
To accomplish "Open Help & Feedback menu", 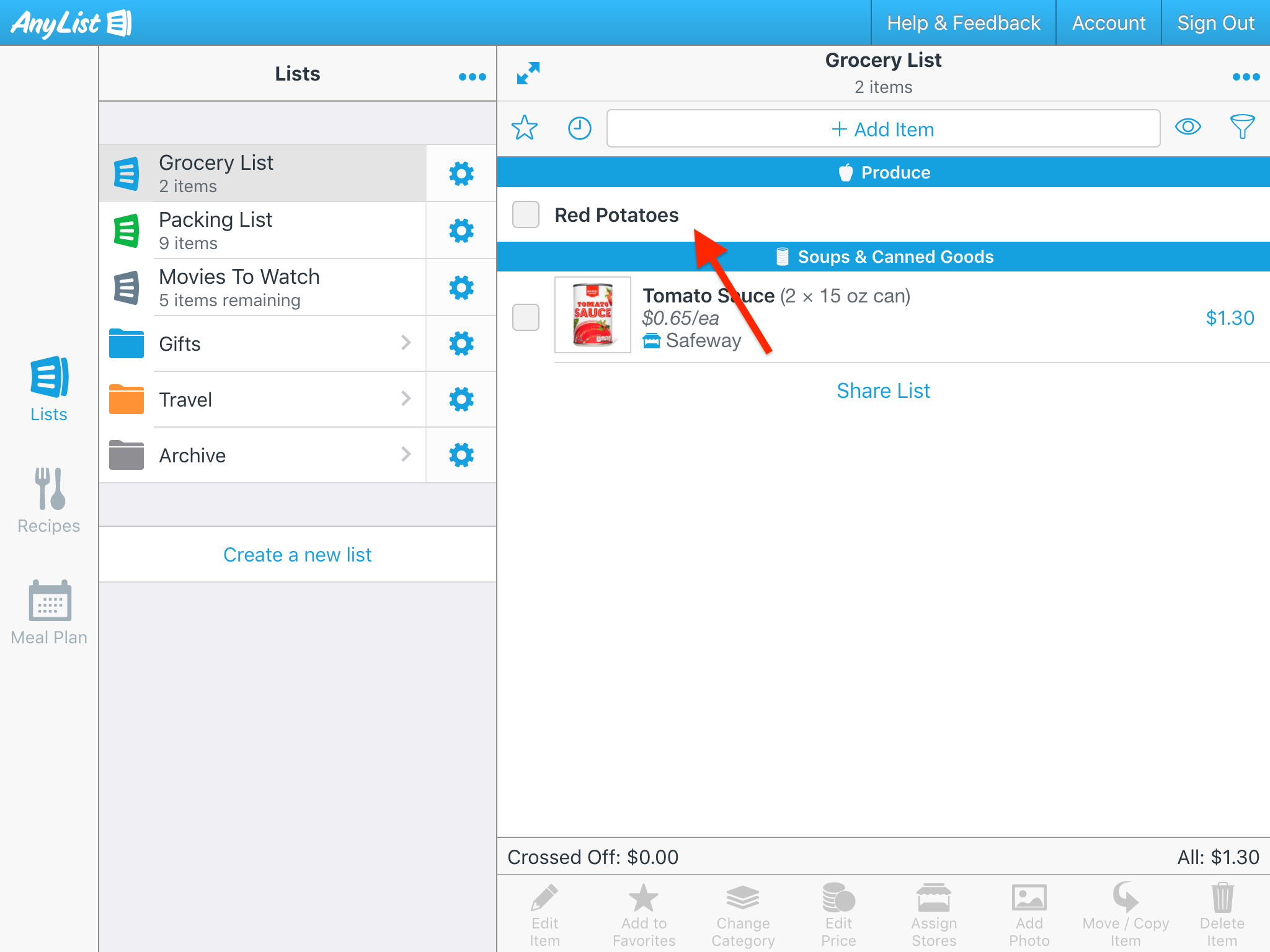I will (x=963, y=23).
